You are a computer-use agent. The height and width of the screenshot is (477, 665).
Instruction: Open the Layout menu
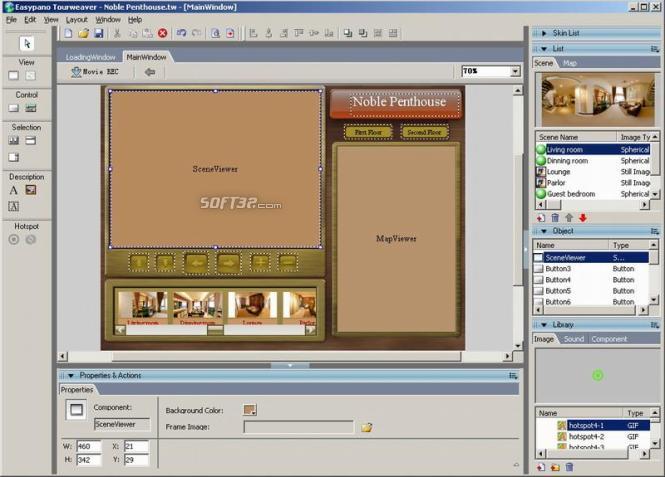76,20
